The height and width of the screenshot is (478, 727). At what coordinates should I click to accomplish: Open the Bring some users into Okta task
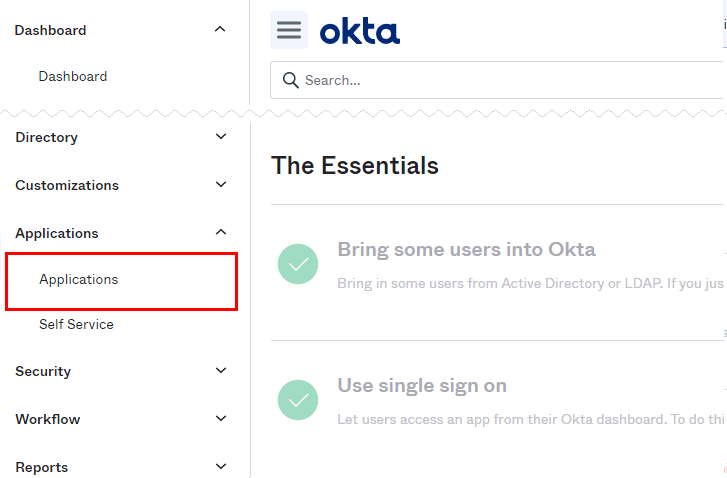tap(466, 249)
